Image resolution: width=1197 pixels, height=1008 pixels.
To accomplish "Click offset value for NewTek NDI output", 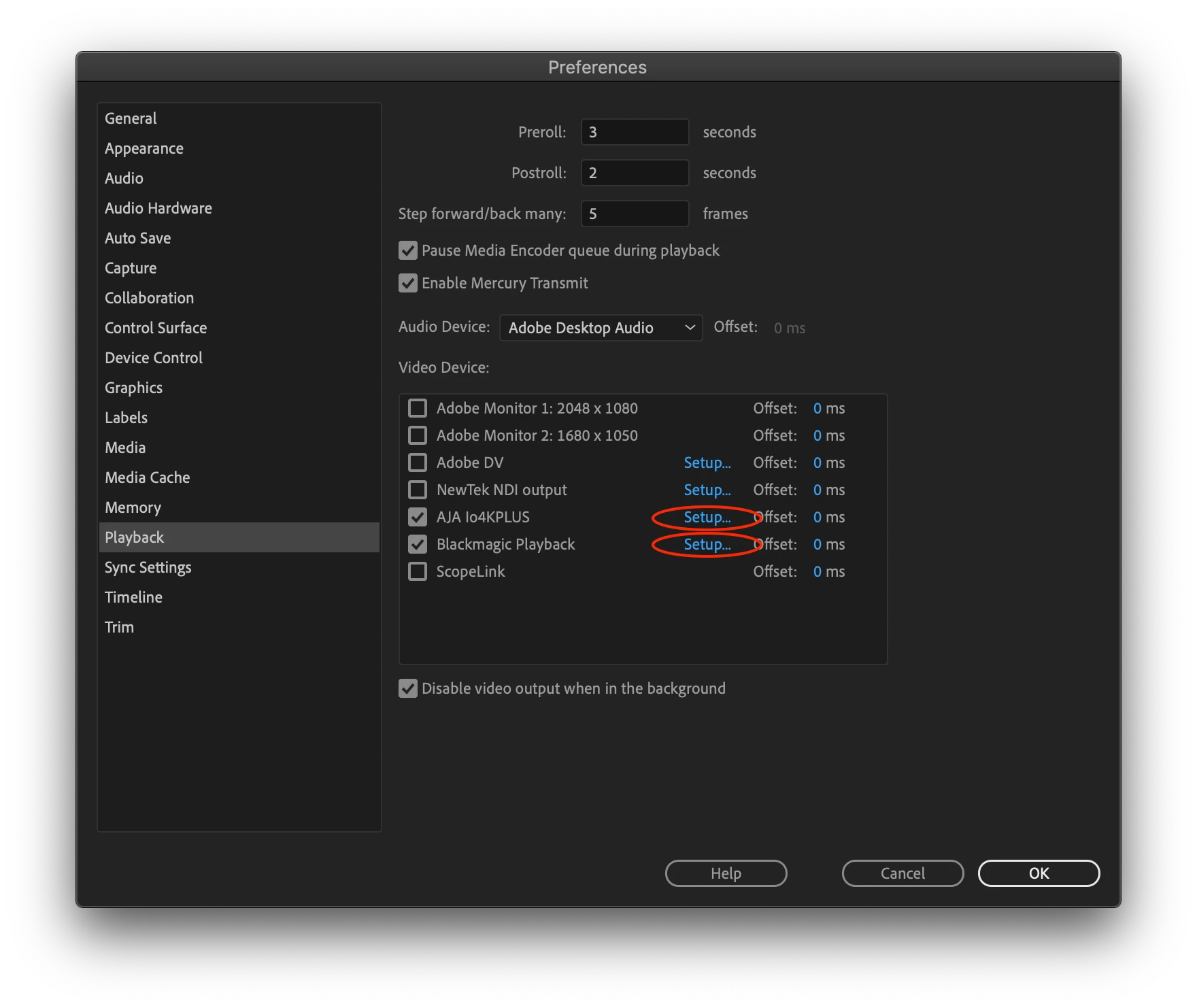I will tap(817, 490).
